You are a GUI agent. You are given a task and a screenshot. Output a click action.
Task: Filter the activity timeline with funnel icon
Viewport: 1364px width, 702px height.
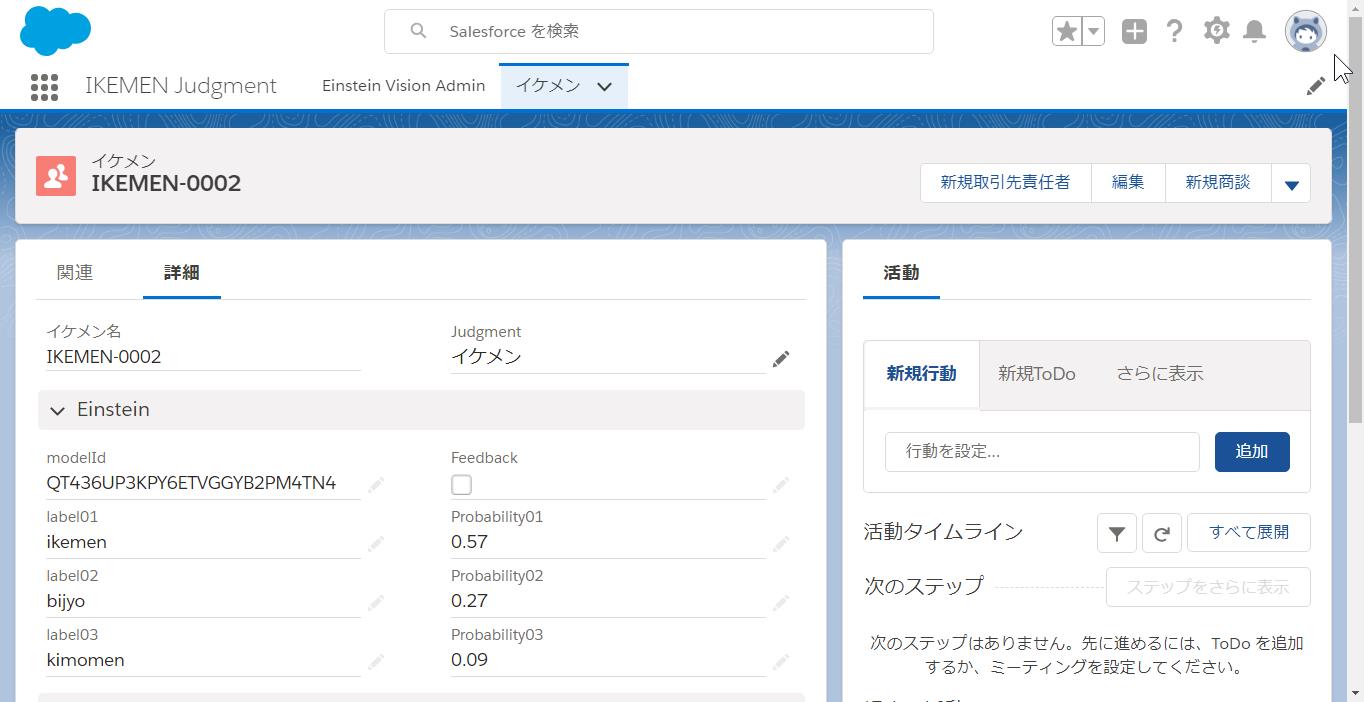[x=1116, y=533]
